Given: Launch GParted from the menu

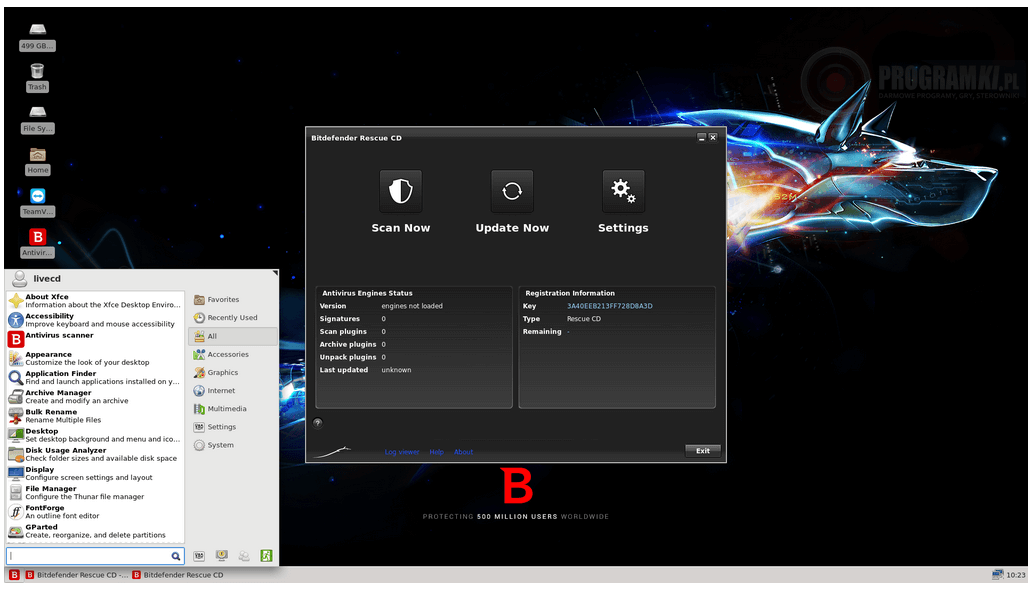Looking at the screenshot, I should pos(96,531).
